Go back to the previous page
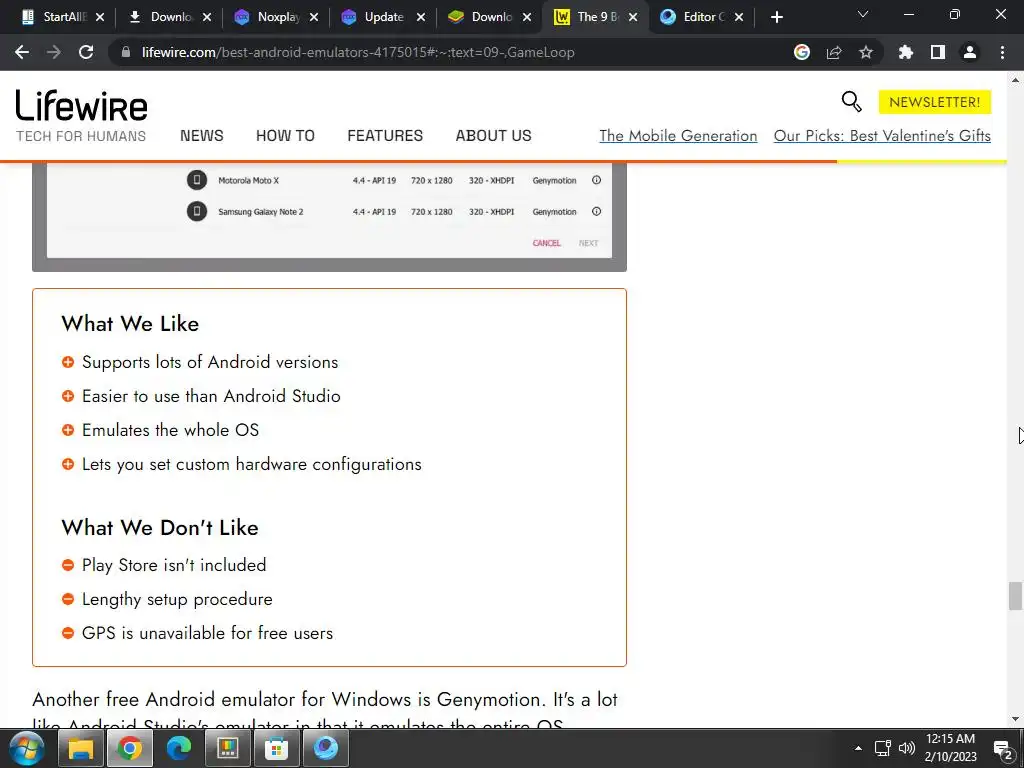1024x768 pixels. 22,52
